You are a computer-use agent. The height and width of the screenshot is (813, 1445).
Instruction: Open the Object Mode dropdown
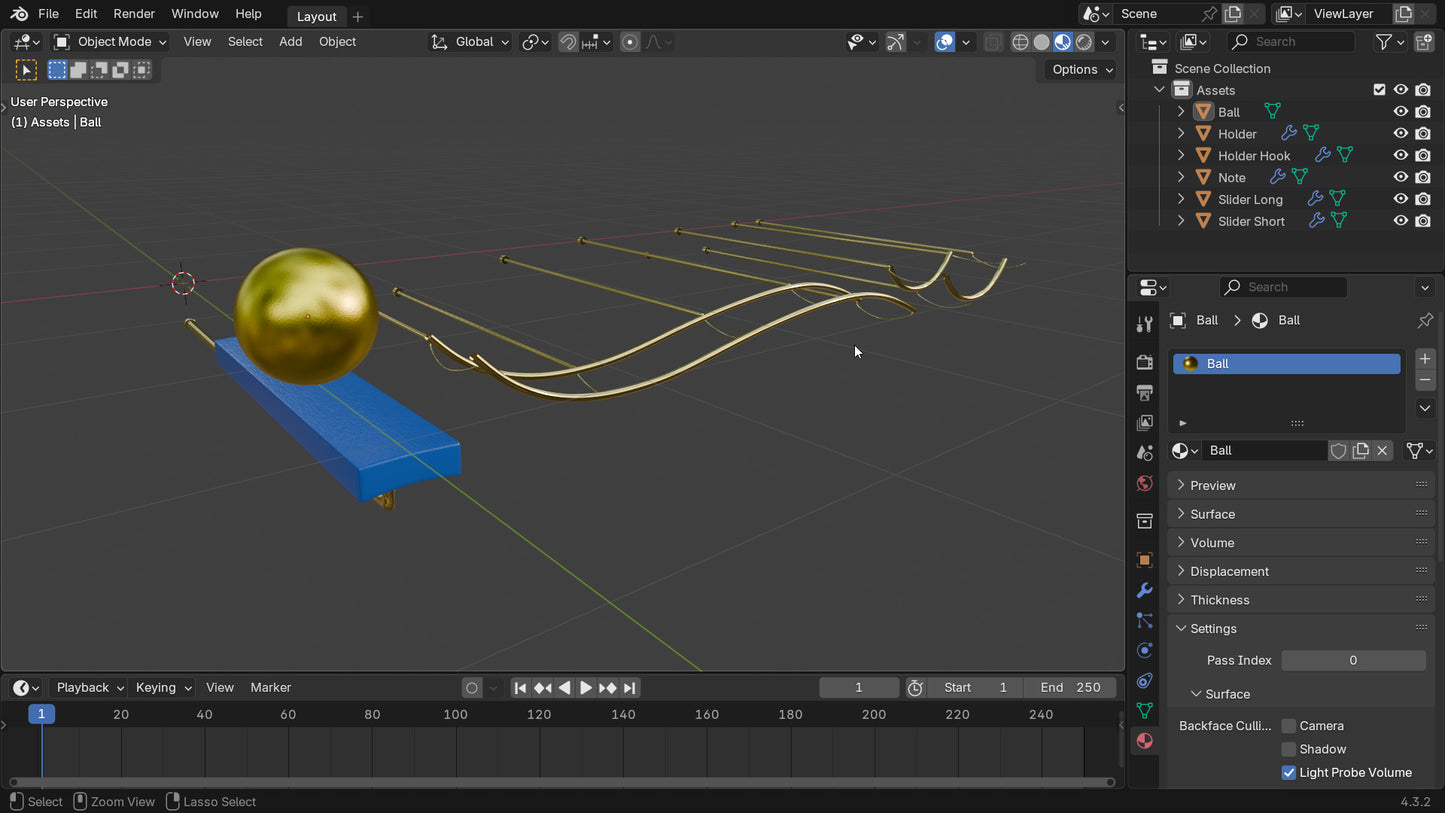(x=110, y=41)
